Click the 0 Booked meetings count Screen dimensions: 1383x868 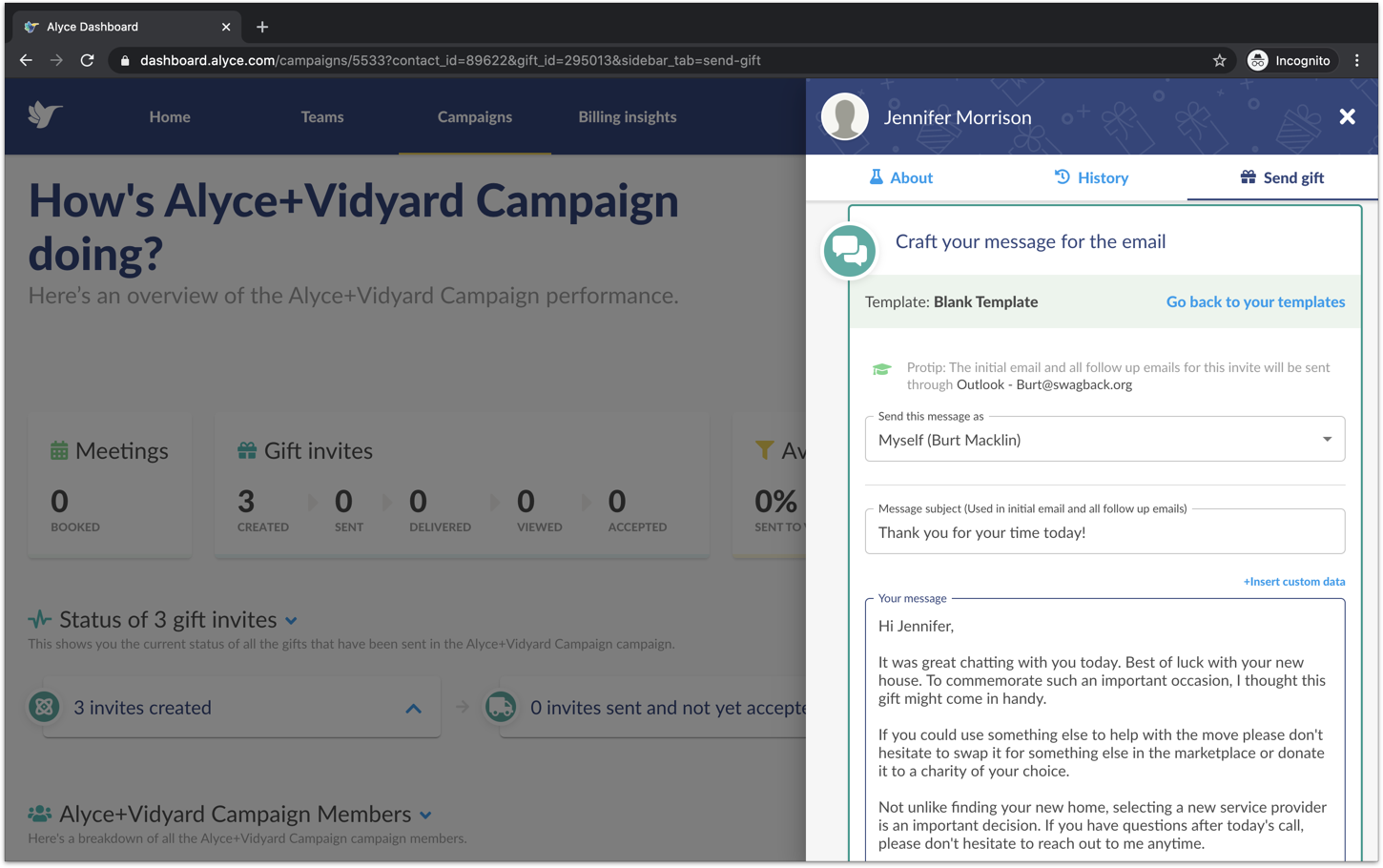pyautogui.click(x=59, y=501)
